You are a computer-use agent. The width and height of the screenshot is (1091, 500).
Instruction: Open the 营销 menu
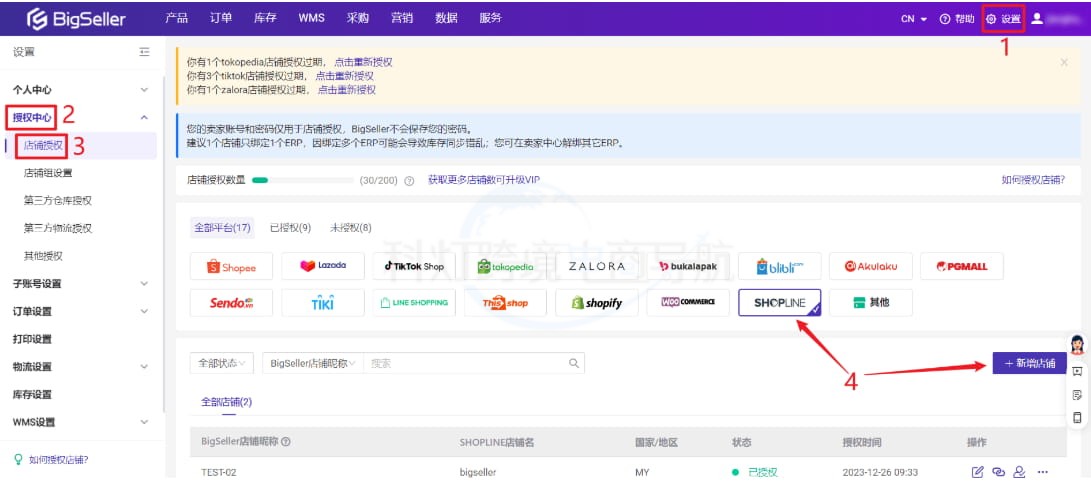[x=401, y=19]
